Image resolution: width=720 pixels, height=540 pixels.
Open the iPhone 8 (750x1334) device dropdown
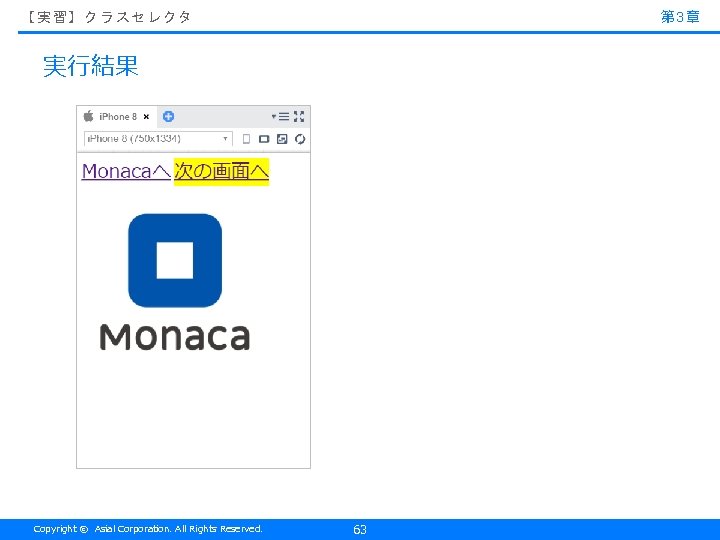(x=158, y=139)
